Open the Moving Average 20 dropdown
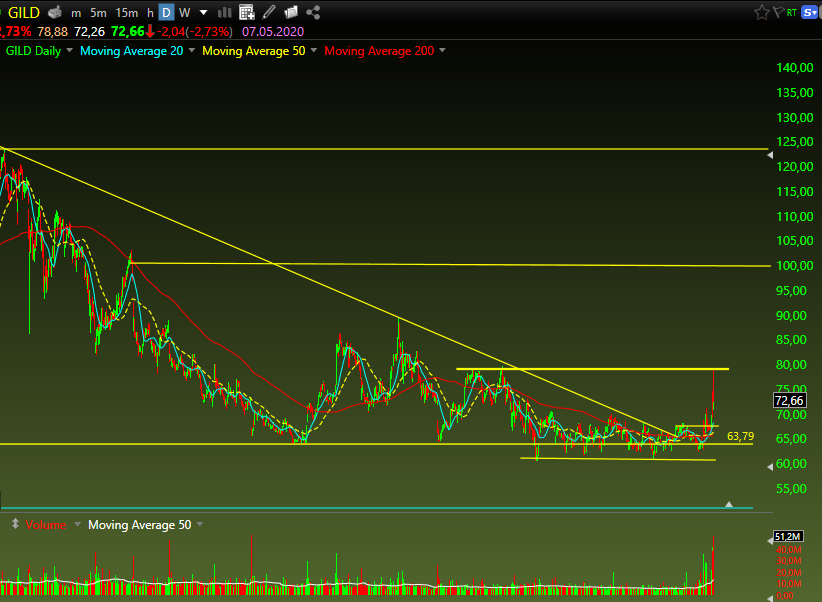 pos(191,50)
